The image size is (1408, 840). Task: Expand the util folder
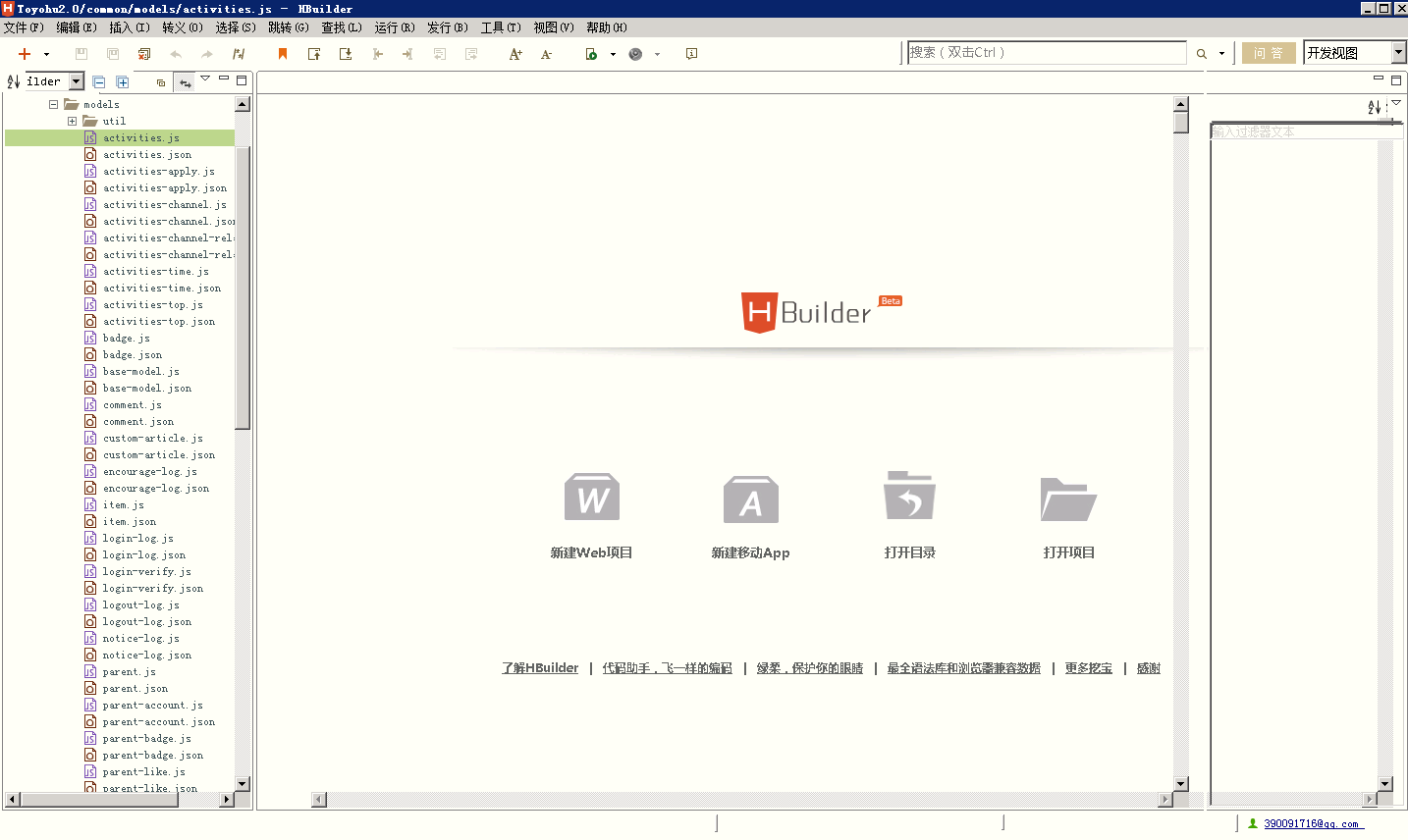tap(72, 121)
